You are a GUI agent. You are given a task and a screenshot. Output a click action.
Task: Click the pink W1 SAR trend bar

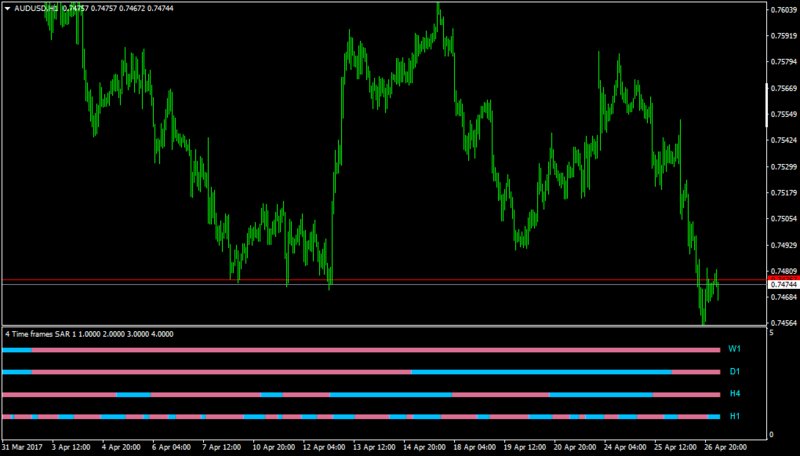point(376,350)
